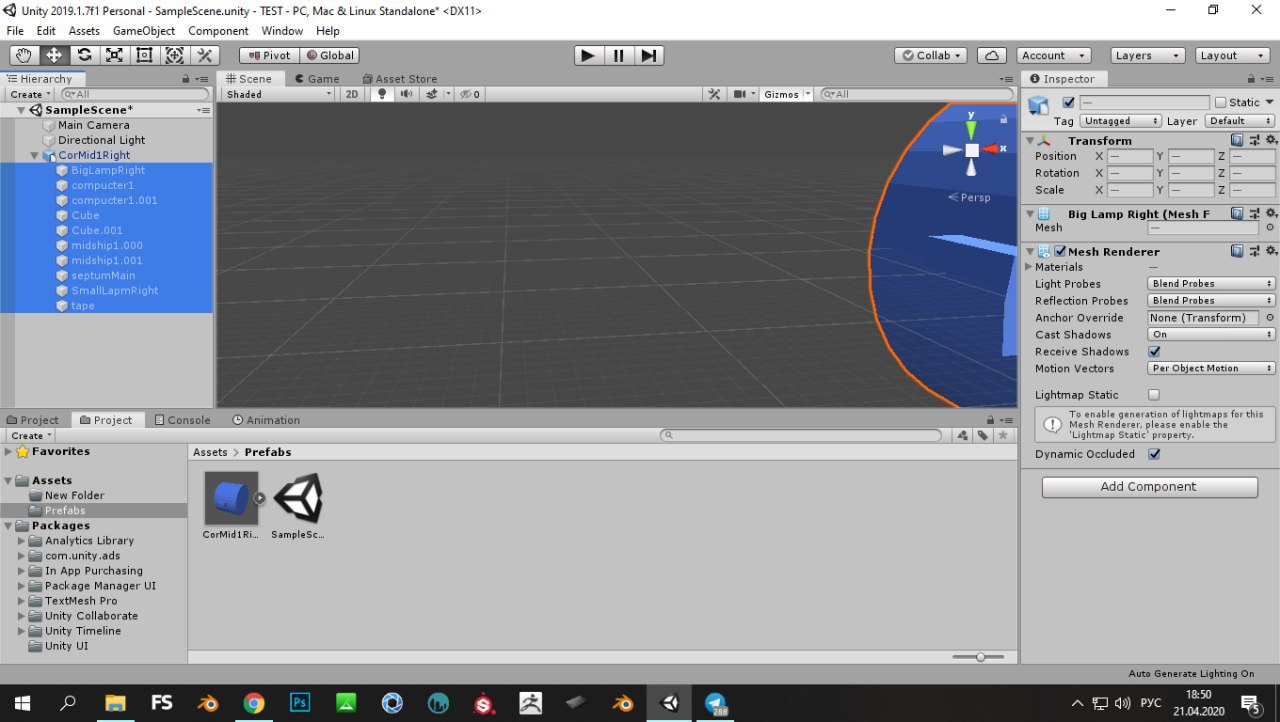
Task: Click the Add Component button
Action: coord(1149,487)
